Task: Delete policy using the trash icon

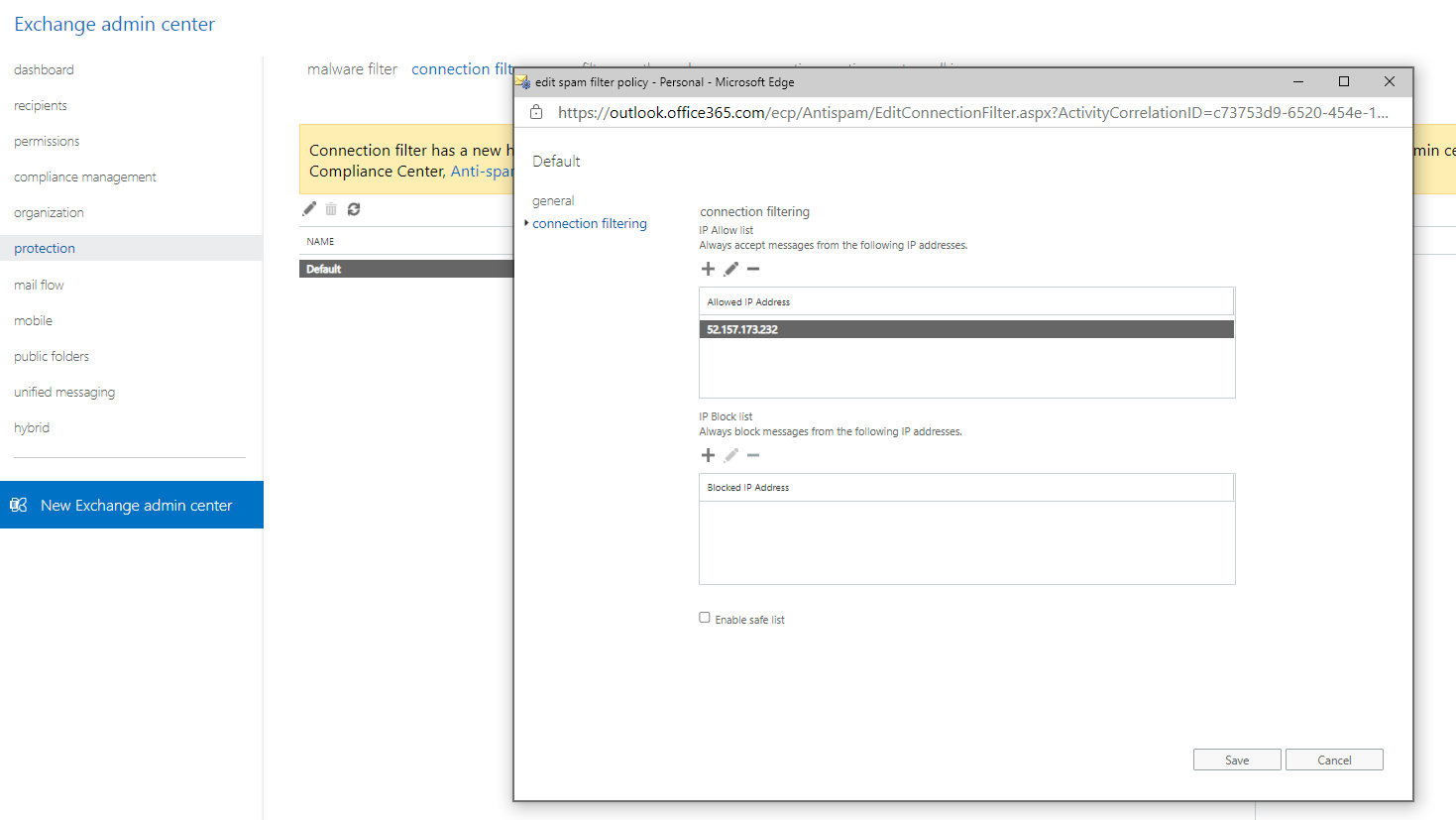Action: coord(331,209)
